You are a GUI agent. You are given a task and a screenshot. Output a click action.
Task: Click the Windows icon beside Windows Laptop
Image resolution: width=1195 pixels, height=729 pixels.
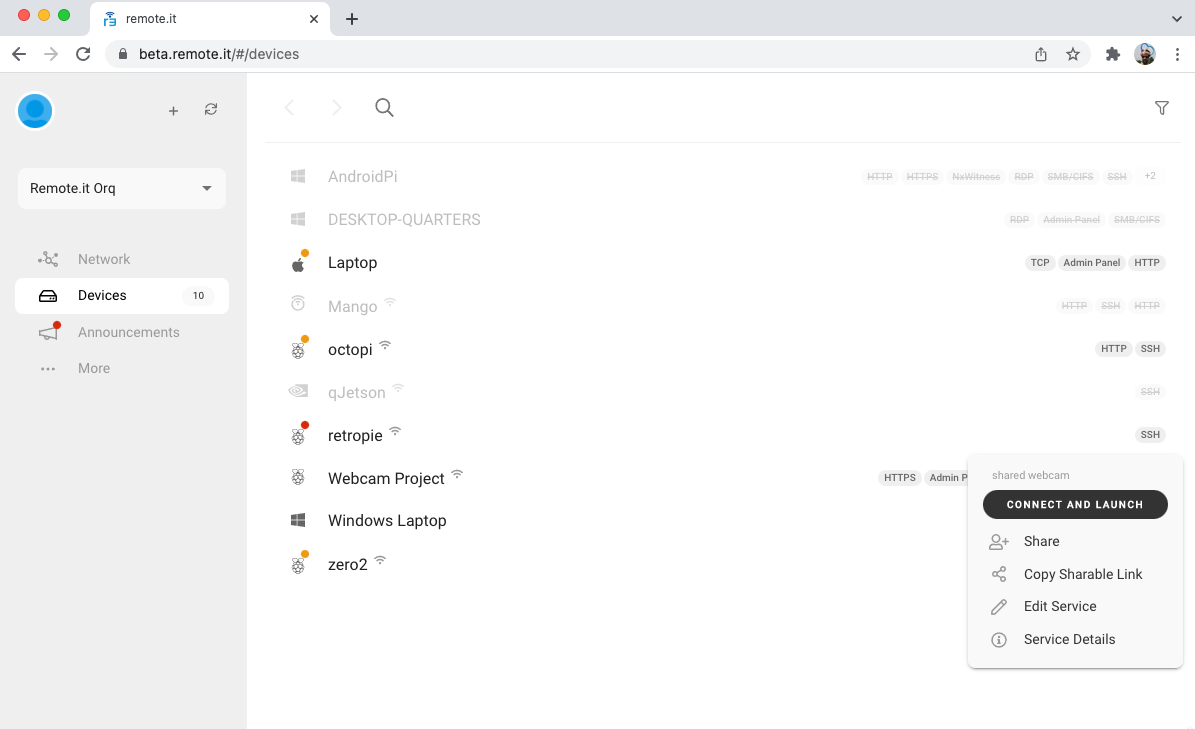coord(298,520)
